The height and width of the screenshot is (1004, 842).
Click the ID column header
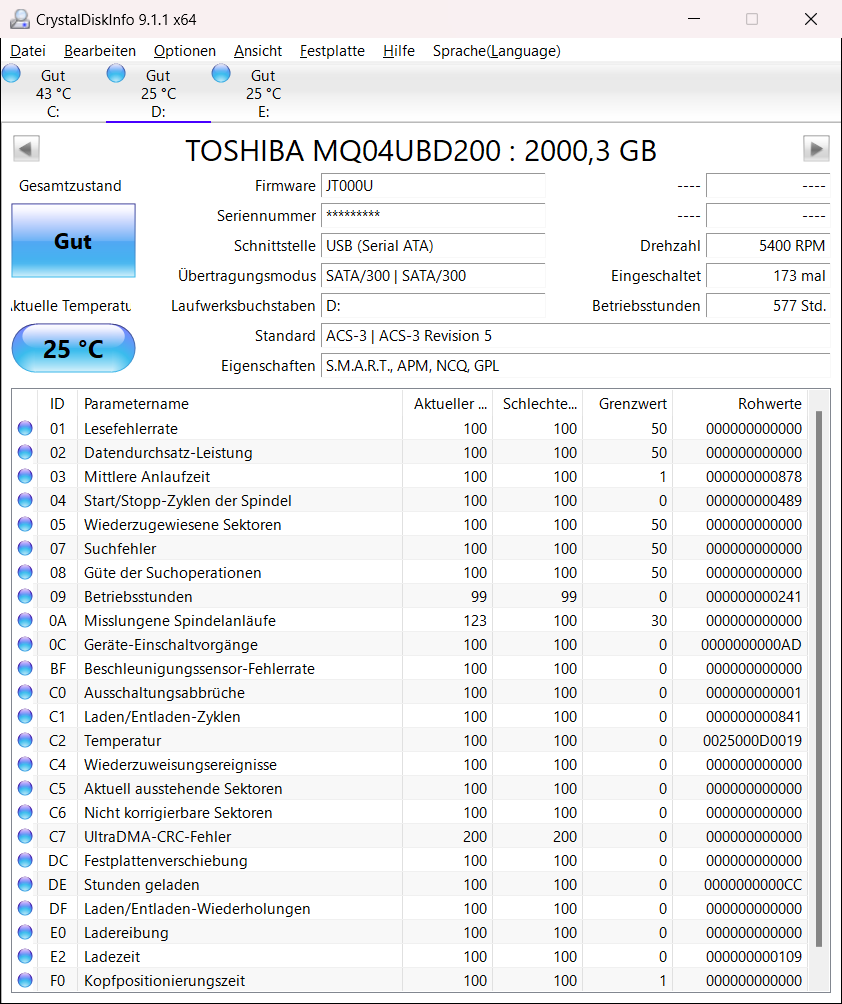(57, 403)
